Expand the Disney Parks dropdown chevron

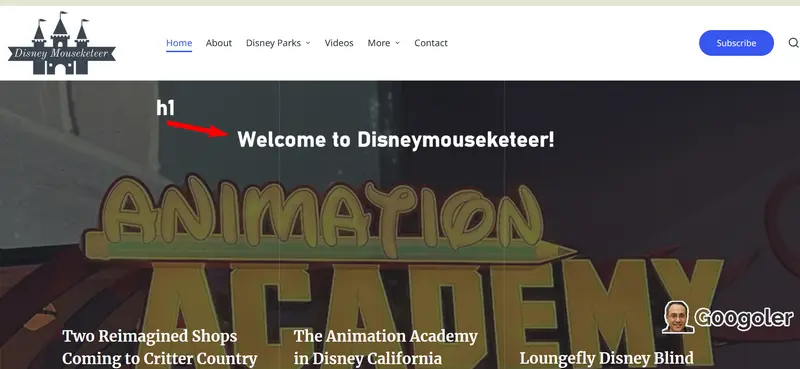tap(308, 43)
